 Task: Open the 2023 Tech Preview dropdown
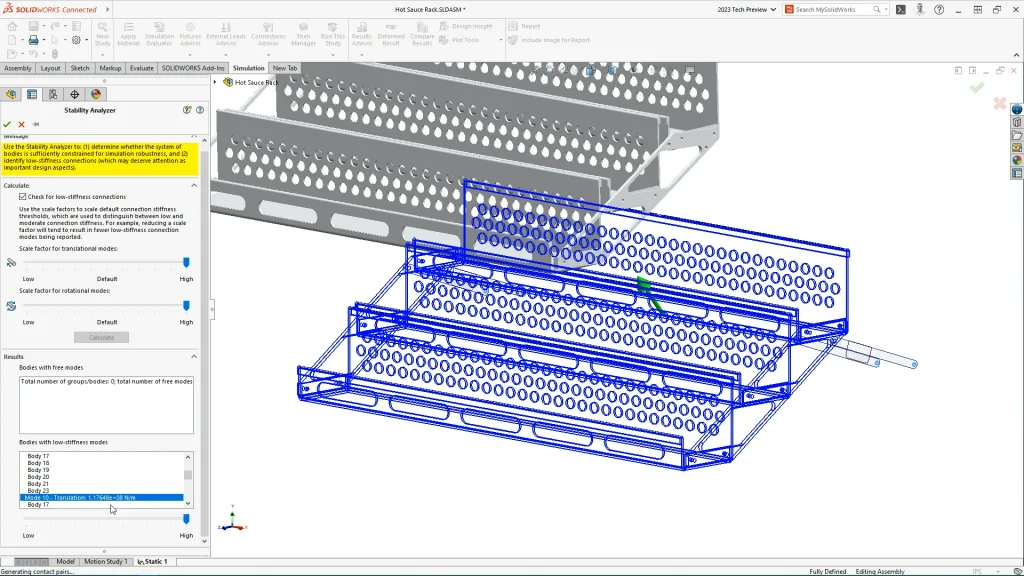748,9
